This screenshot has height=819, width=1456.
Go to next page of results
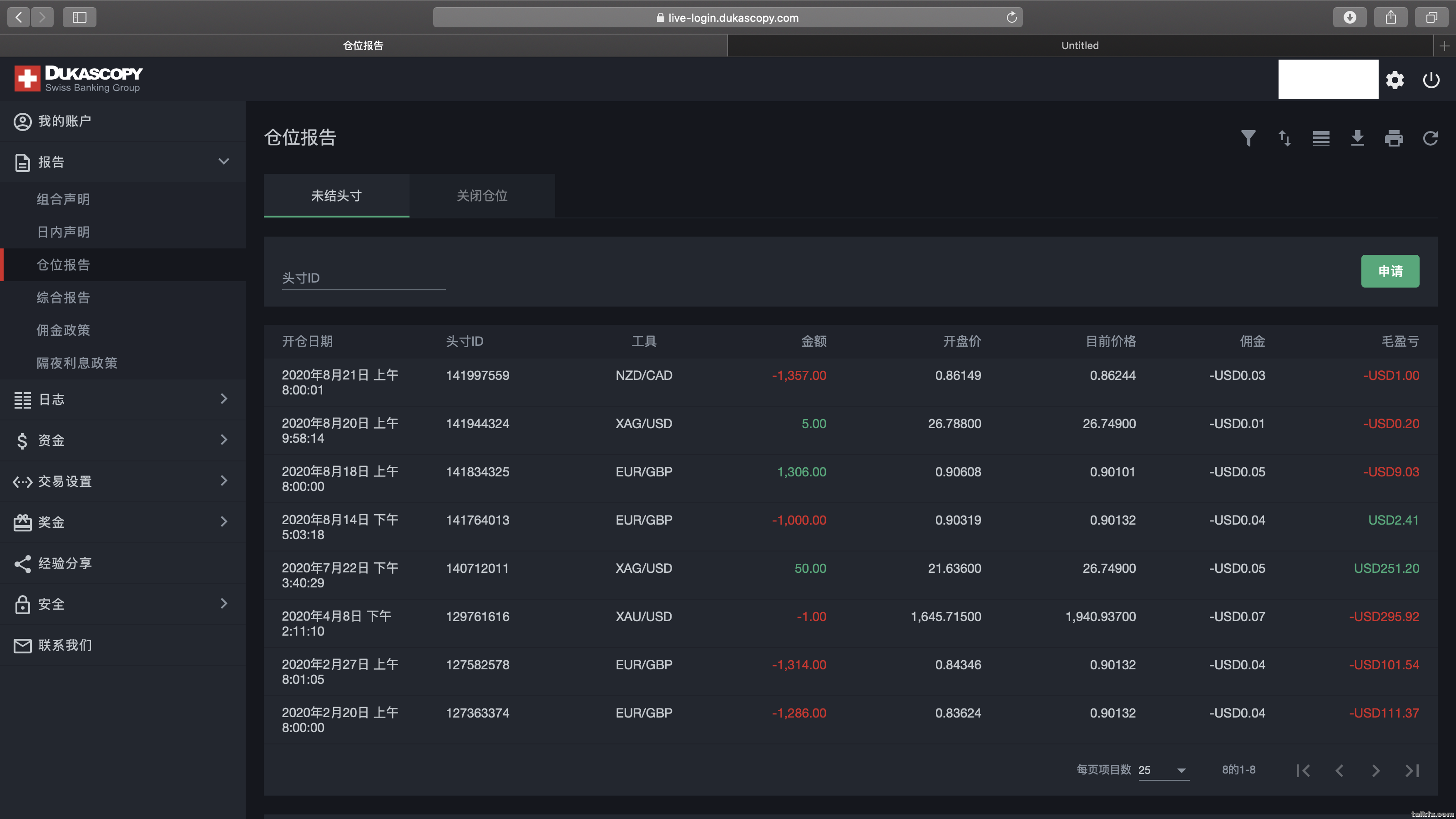click(x=1376, y=770)
